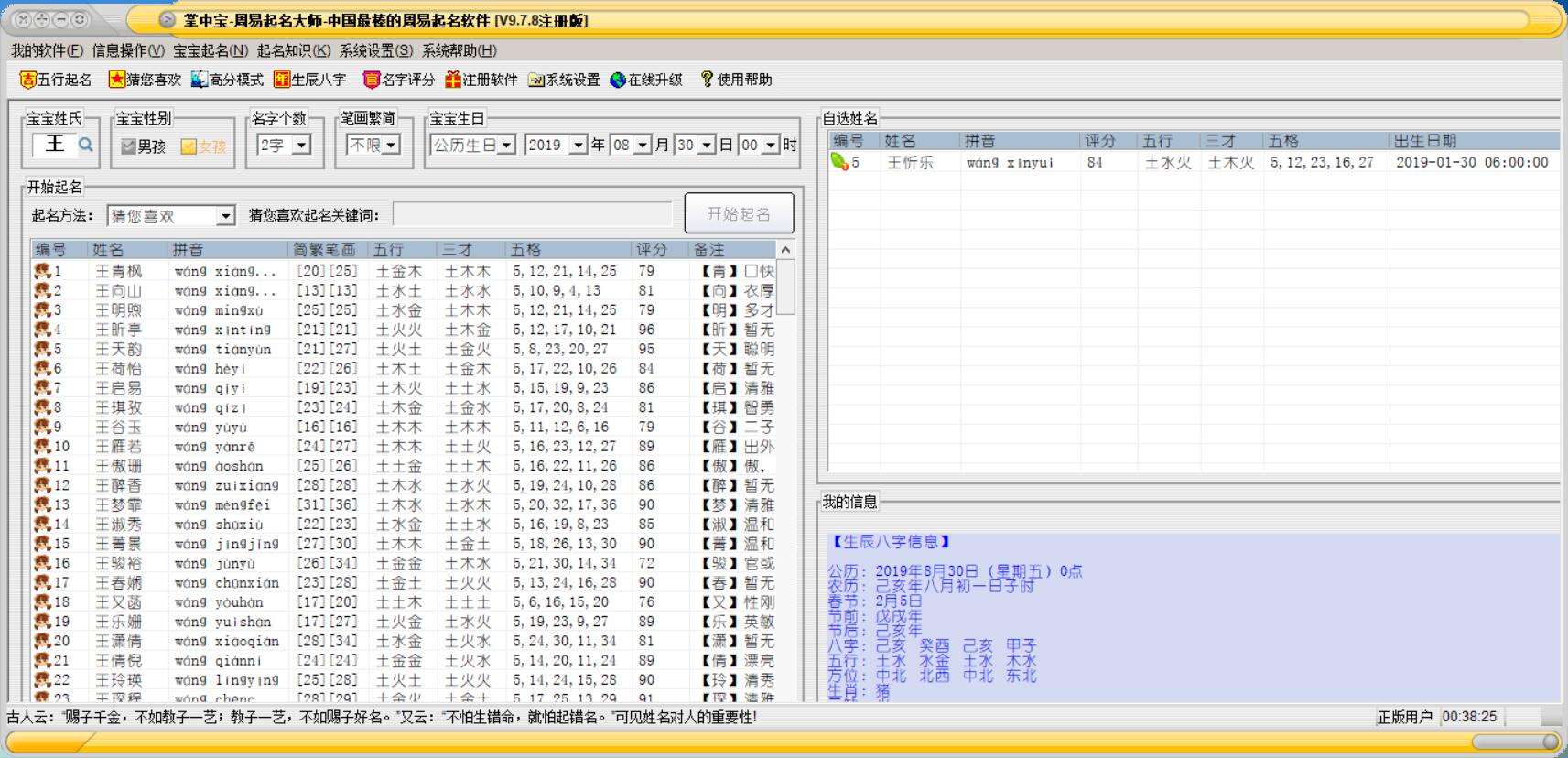Open the 起名知识(K) menu
Screen dimensions: 1568x758
click(294, 50)
